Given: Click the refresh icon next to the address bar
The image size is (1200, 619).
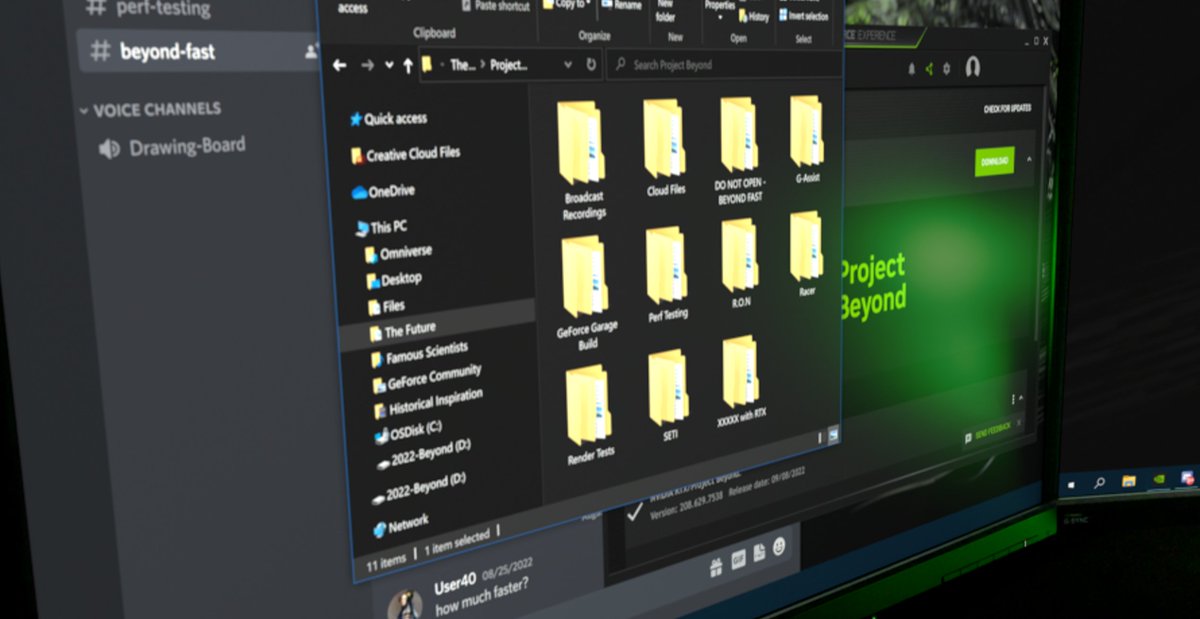Looking at the screenshot, I should tap(590, 63).
